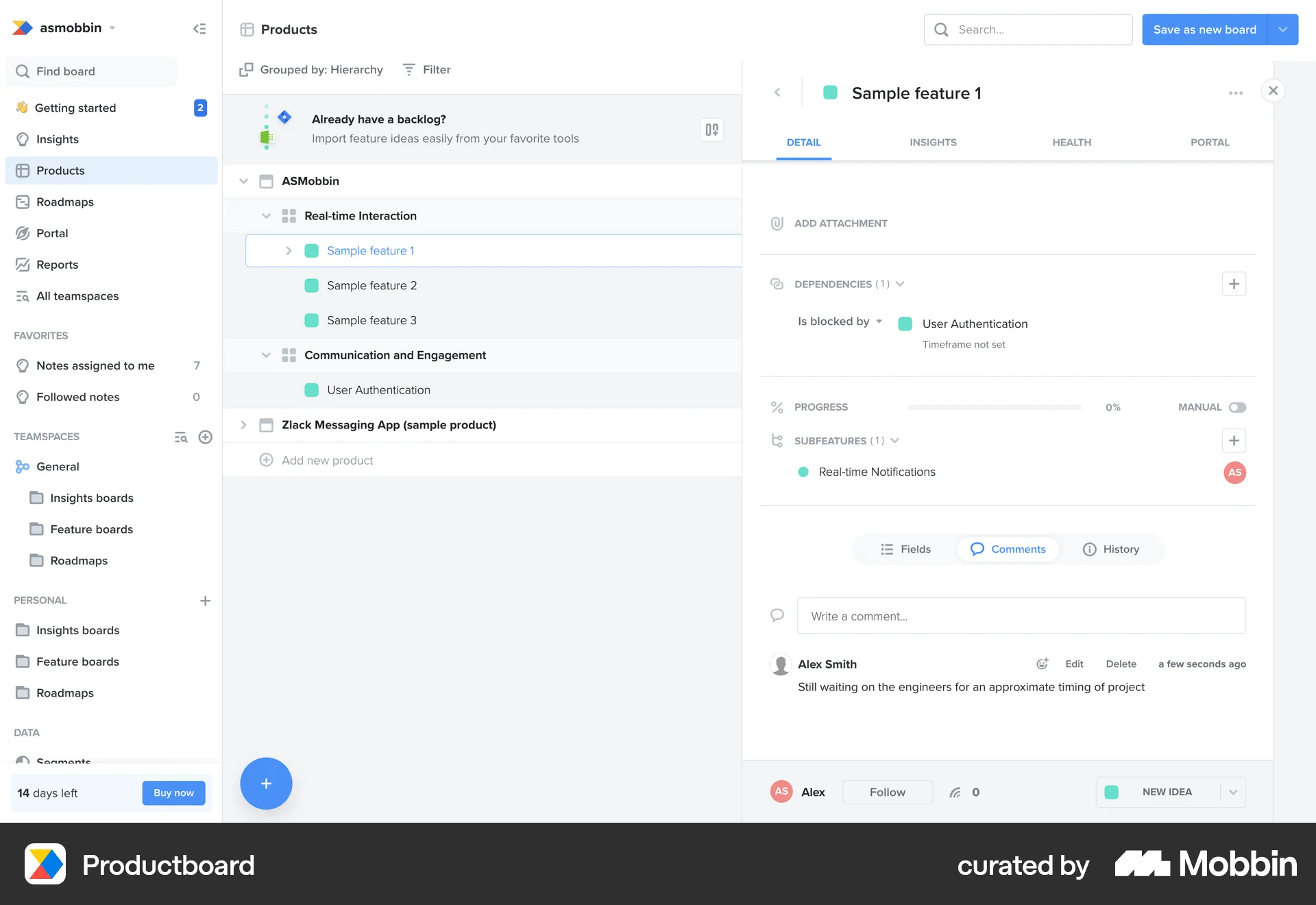
Task: Open the Insights tab of Sample feature 1
Action: coord(933,142)
